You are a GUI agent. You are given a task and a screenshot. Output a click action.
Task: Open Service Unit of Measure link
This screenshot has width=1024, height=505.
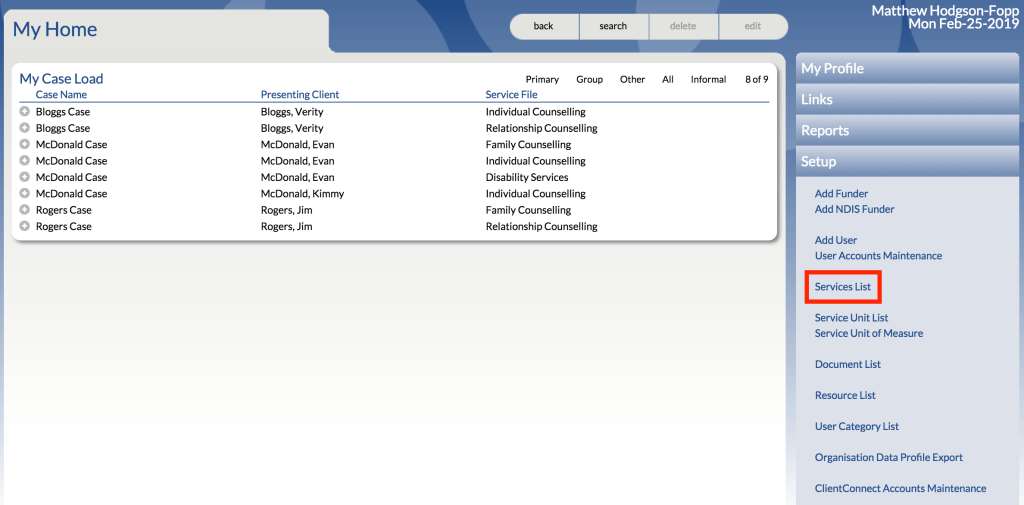pyautogui.click(x=869, y=333)
